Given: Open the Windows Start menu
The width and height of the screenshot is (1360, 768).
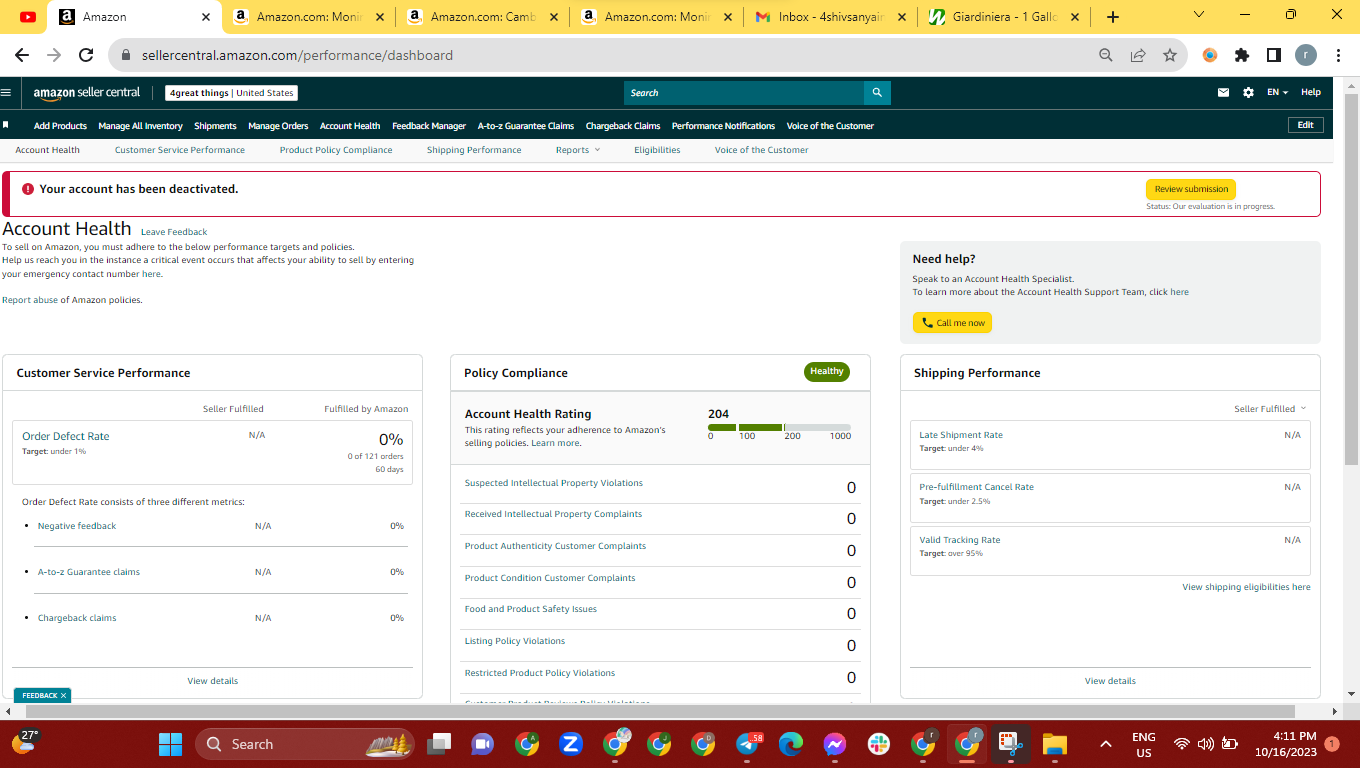Looking at the screenshot, I should pyautogui.click(x=171, y=744).
